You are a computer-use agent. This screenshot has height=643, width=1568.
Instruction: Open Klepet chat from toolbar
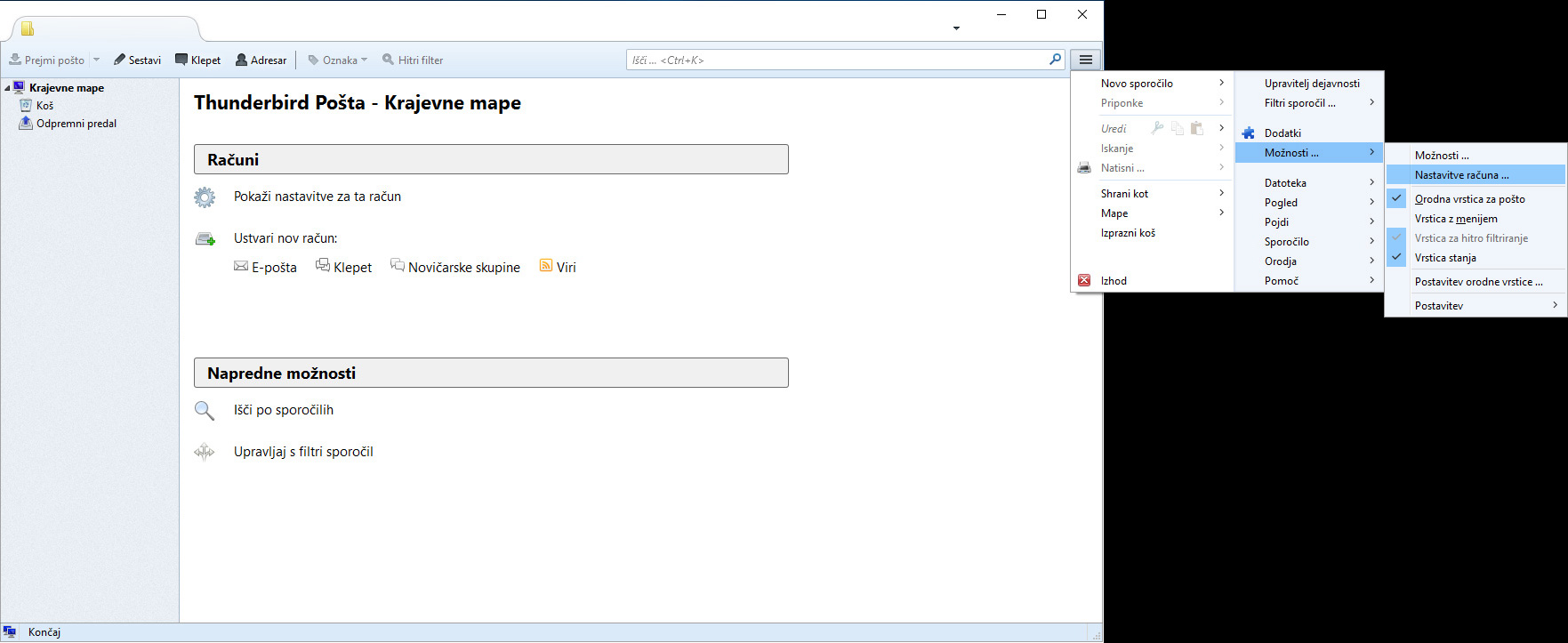click(x=197, y=60)
